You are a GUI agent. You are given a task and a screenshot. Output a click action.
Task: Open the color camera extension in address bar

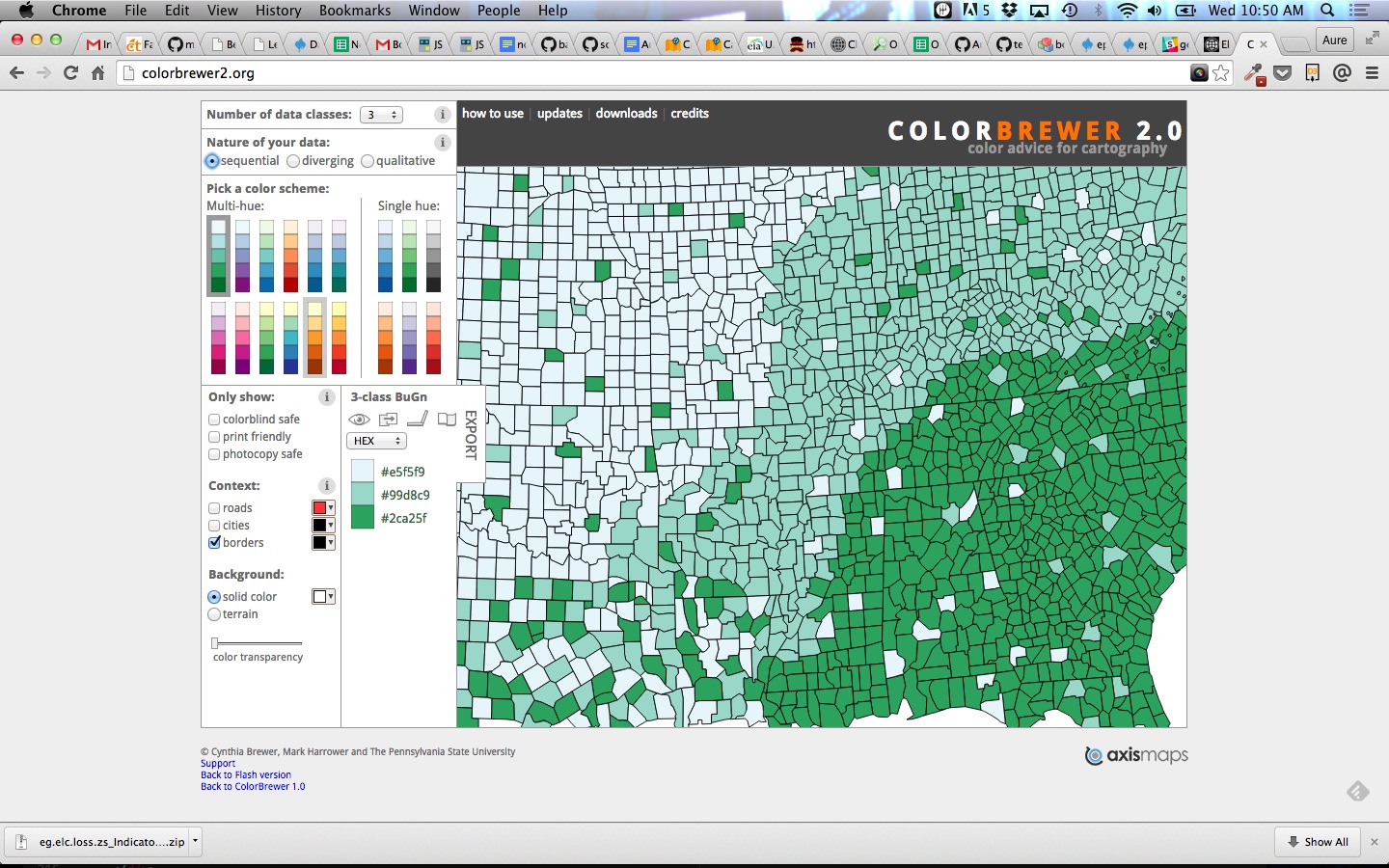click(1199, 73)
